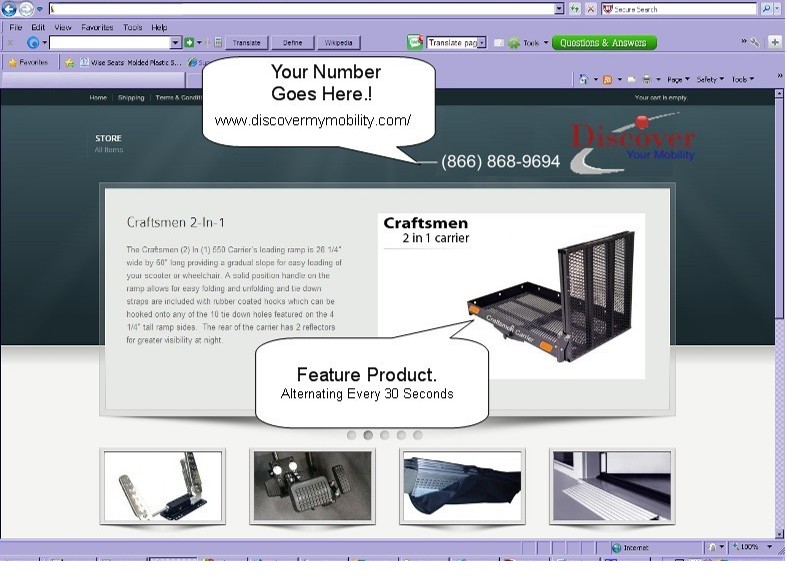Open the foot pedal product thumbnail
The height and width of the screenshot is (576, 787).
(x=312, y=486)
